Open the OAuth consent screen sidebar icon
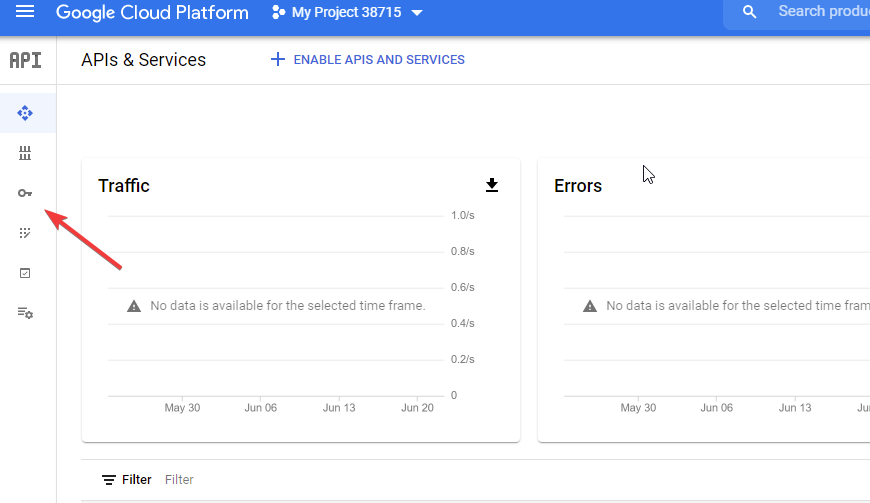 click(x=26, y=233)
